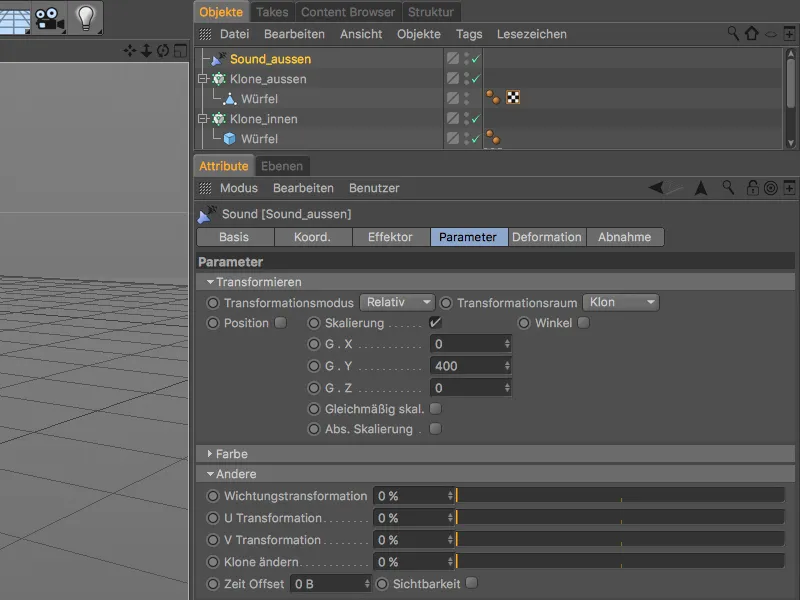Click the Sound_aussen effector icon
This screenshot has height=600, width=800.
tap(219, 59)
